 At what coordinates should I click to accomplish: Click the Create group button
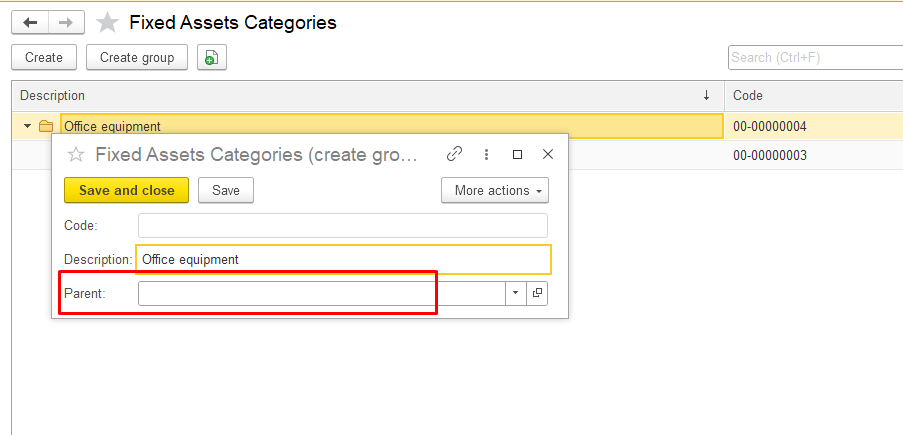pos(137,57)
